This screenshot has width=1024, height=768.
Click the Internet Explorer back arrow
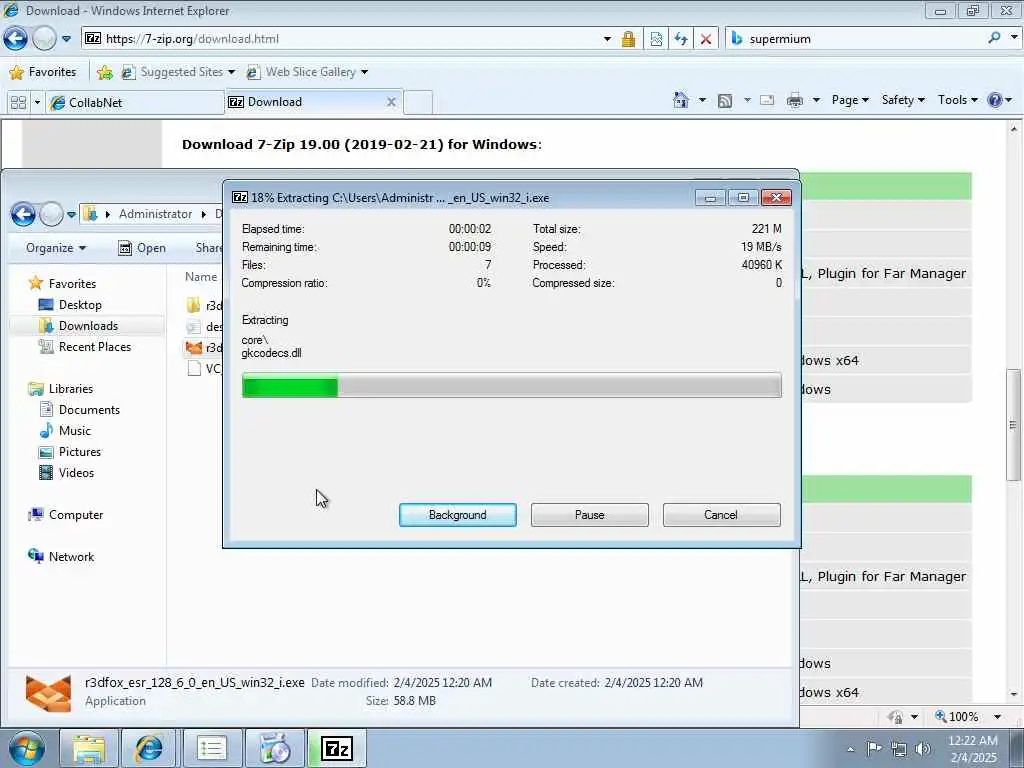pos(16,39)
